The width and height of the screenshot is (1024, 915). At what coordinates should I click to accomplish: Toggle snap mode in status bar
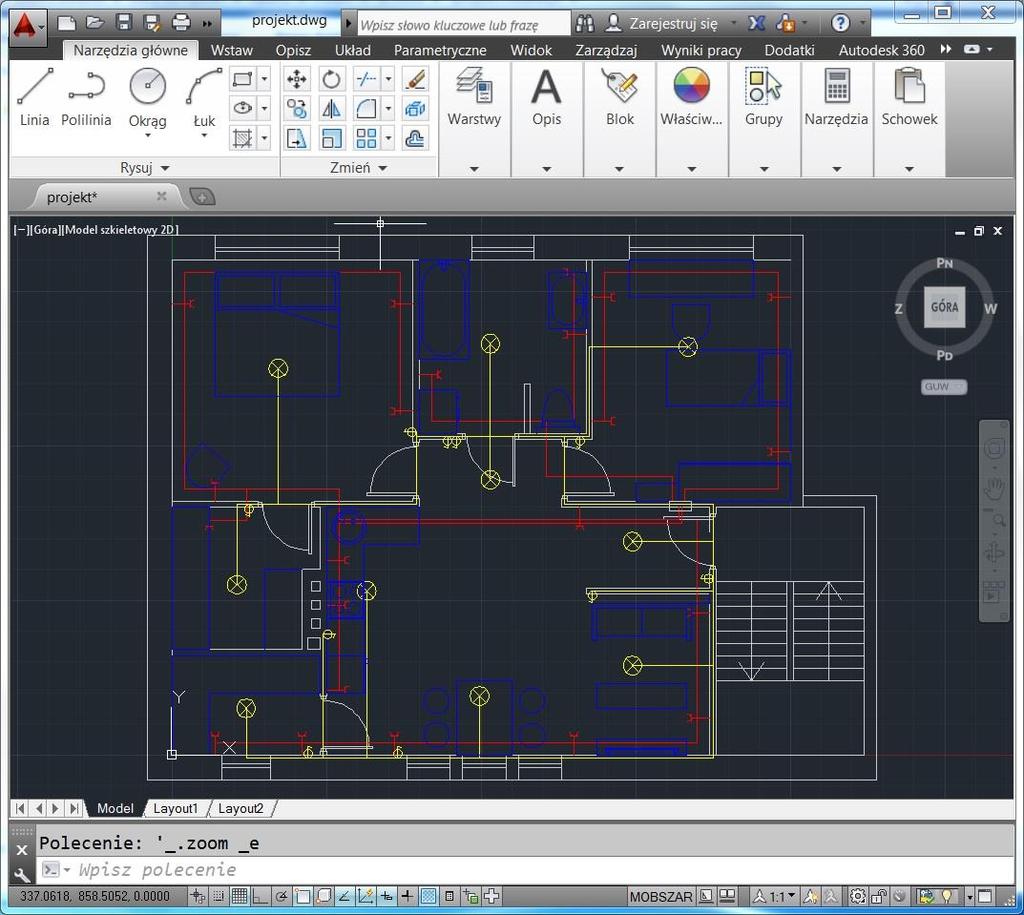218,896
